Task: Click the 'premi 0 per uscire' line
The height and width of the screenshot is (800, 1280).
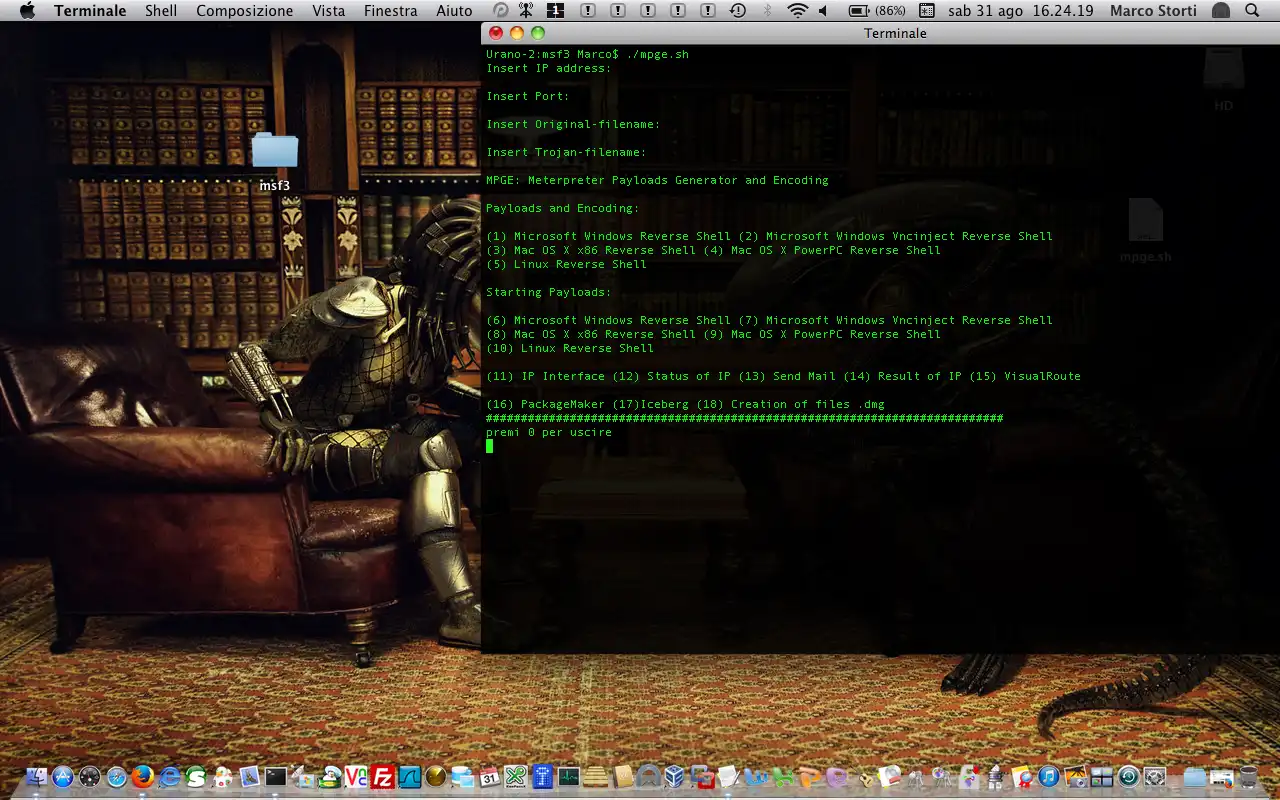Action: tap(548, 432)
